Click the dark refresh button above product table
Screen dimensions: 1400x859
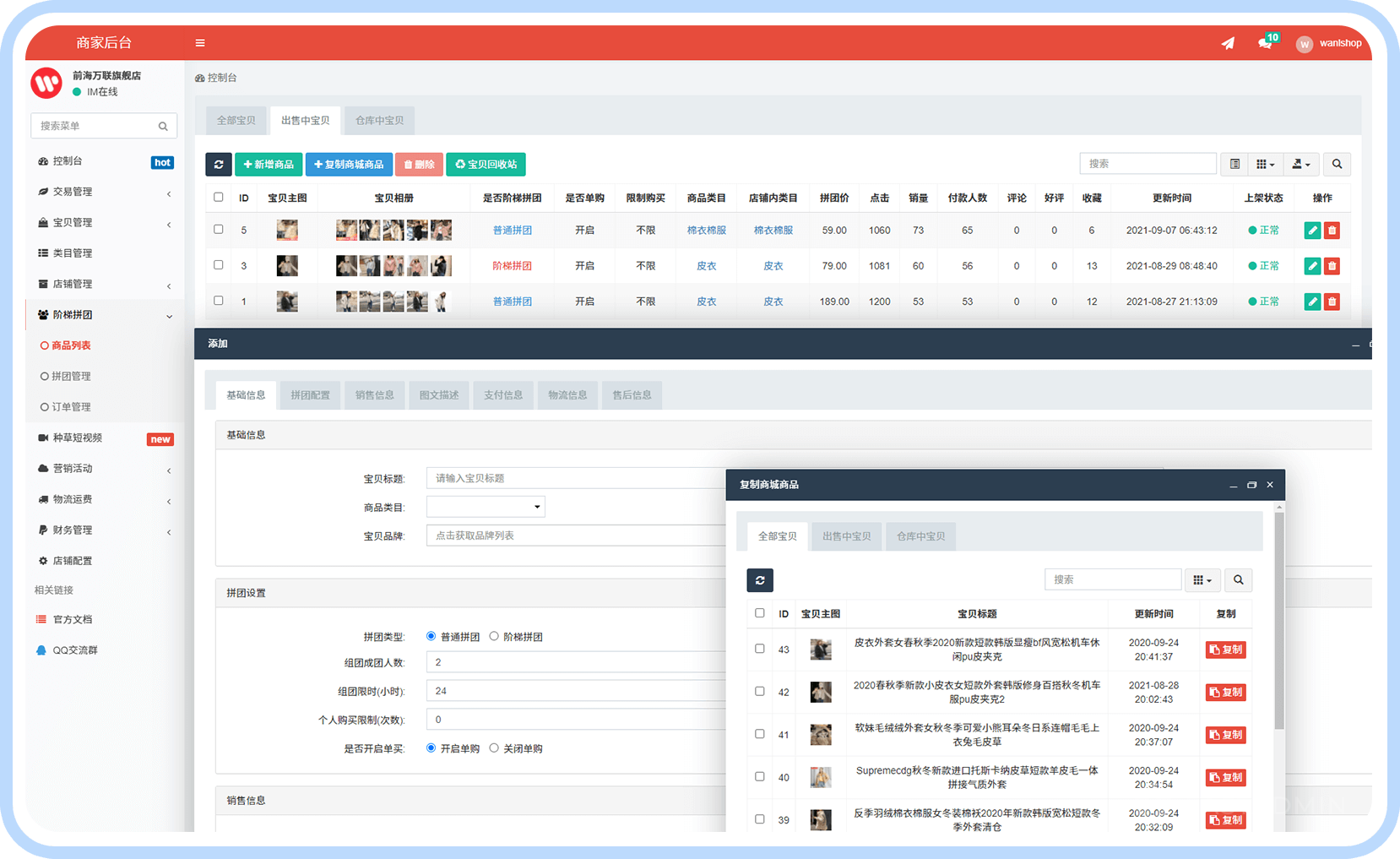click(x=219, y=165)
